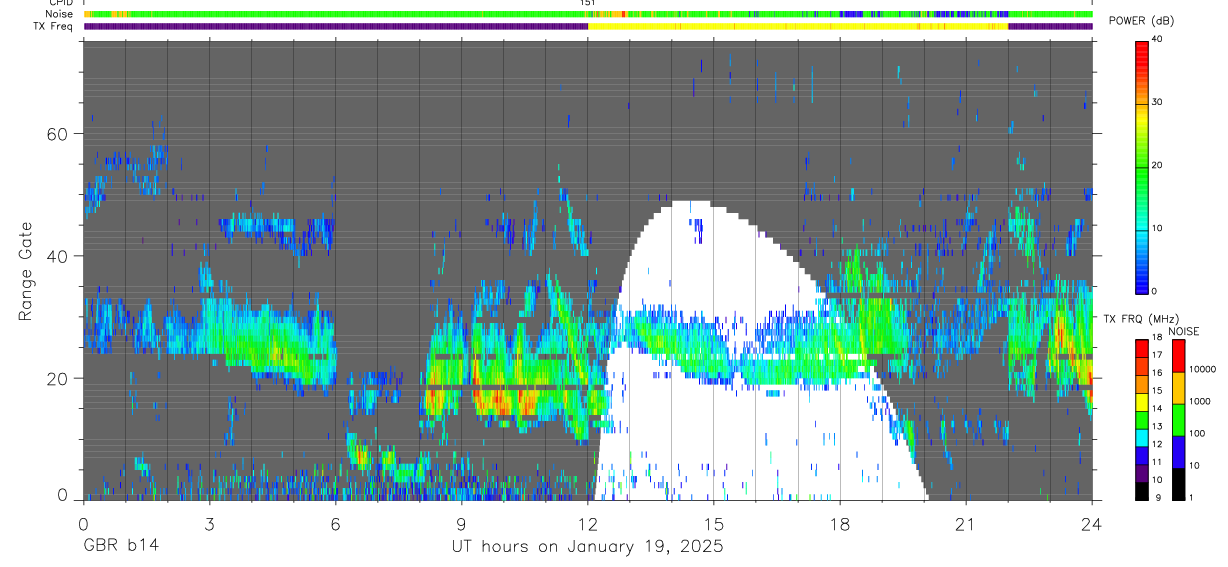Viewport: 1228px width, 567px height.
Task: Click the Range Gate tick label '40'
Action: coord(57,256)
